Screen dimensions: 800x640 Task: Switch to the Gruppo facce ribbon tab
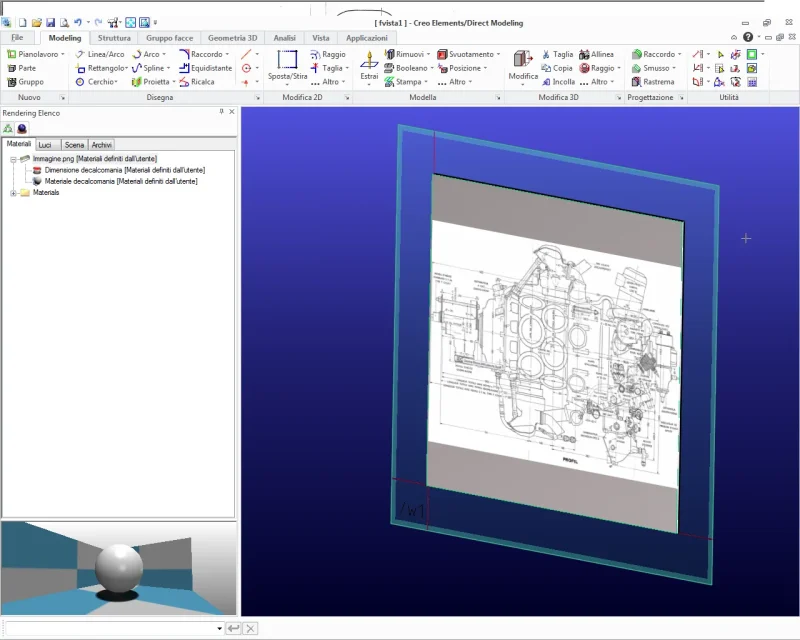(x=169, y=38)
